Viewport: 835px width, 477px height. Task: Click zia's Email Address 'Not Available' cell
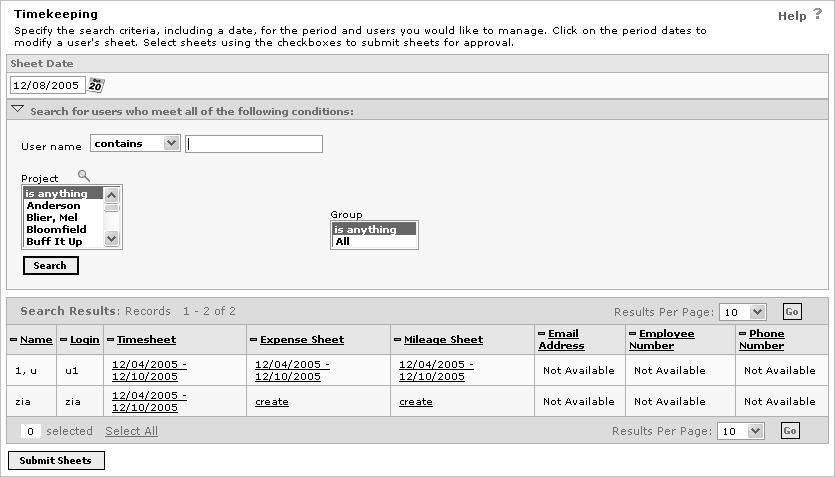(579, 401)
